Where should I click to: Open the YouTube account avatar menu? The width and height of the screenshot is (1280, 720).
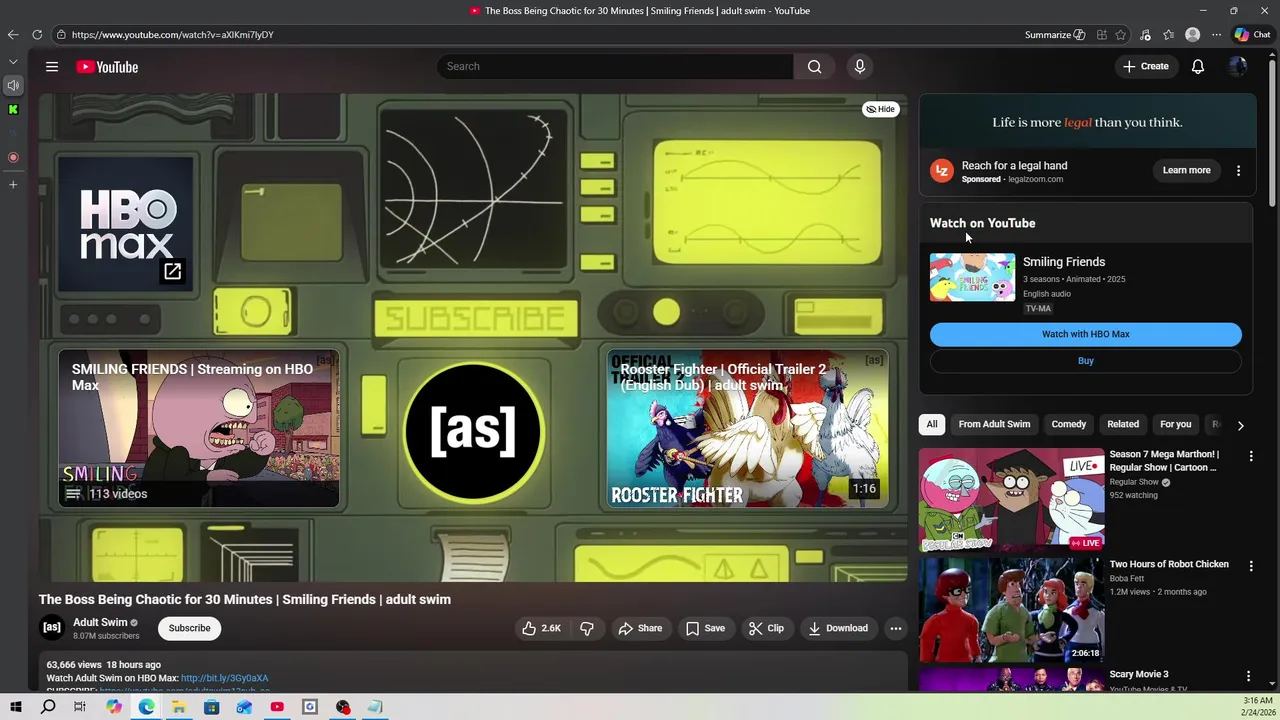[1237, 67]
